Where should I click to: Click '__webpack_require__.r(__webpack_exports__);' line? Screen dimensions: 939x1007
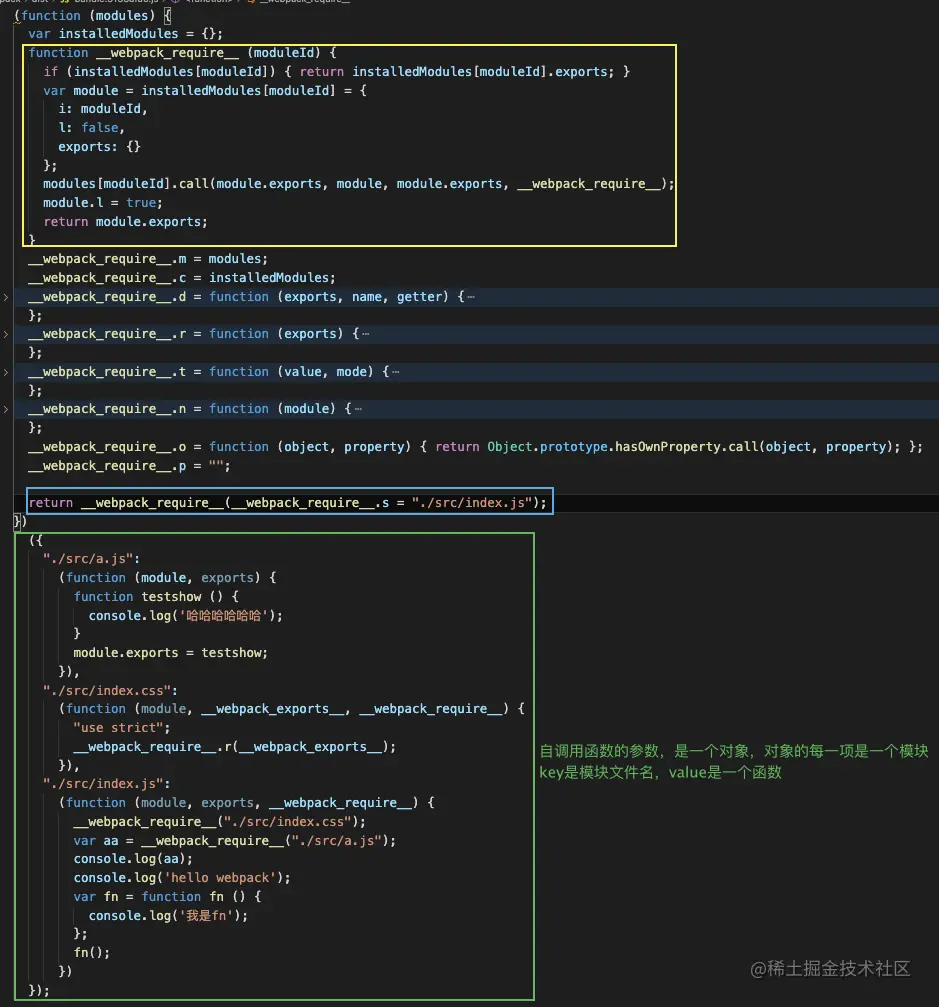tap(234, 746)
